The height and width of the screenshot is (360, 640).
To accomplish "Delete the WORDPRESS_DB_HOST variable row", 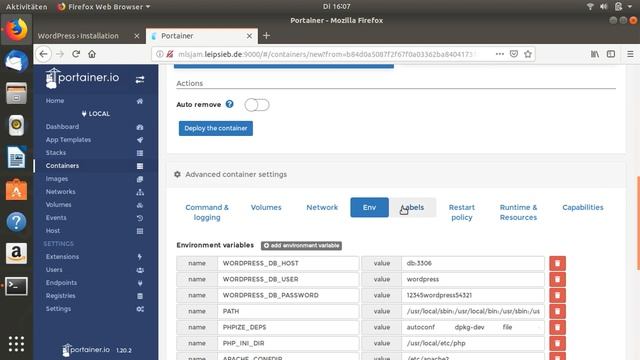I will click(557, 263).
